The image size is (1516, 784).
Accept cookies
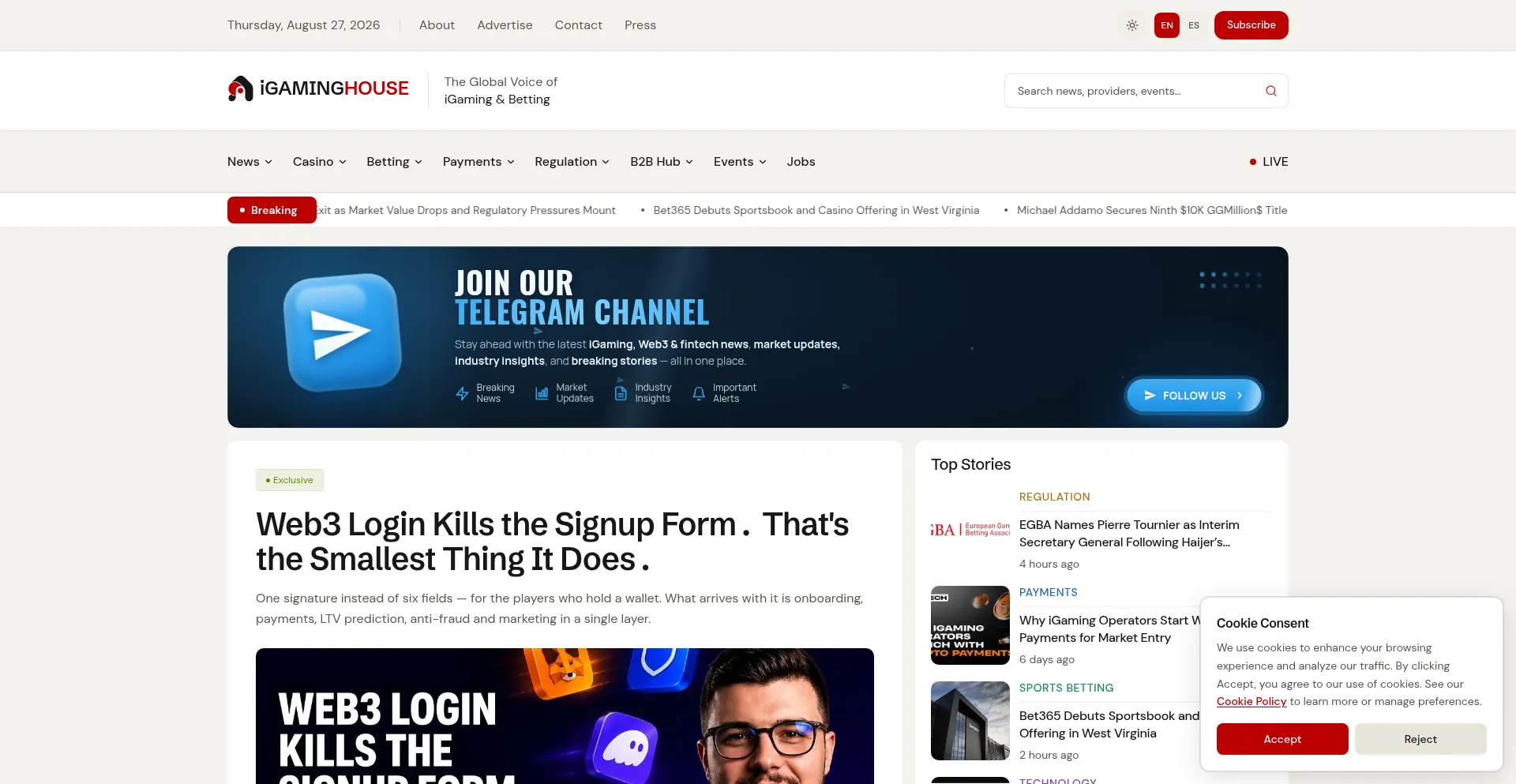(1282, 739)
